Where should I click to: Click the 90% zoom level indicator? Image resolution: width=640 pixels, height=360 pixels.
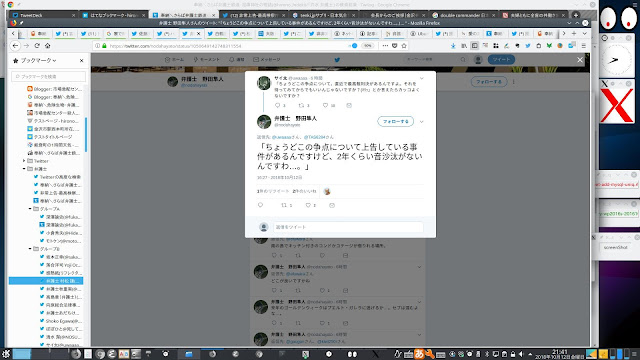(x=368, y=46)
